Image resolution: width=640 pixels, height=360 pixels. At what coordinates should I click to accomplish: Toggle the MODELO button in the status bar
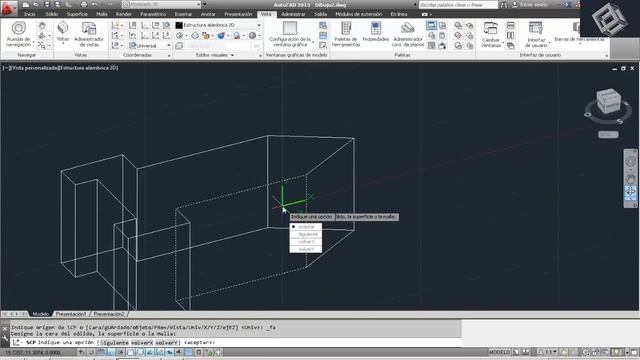499,352
